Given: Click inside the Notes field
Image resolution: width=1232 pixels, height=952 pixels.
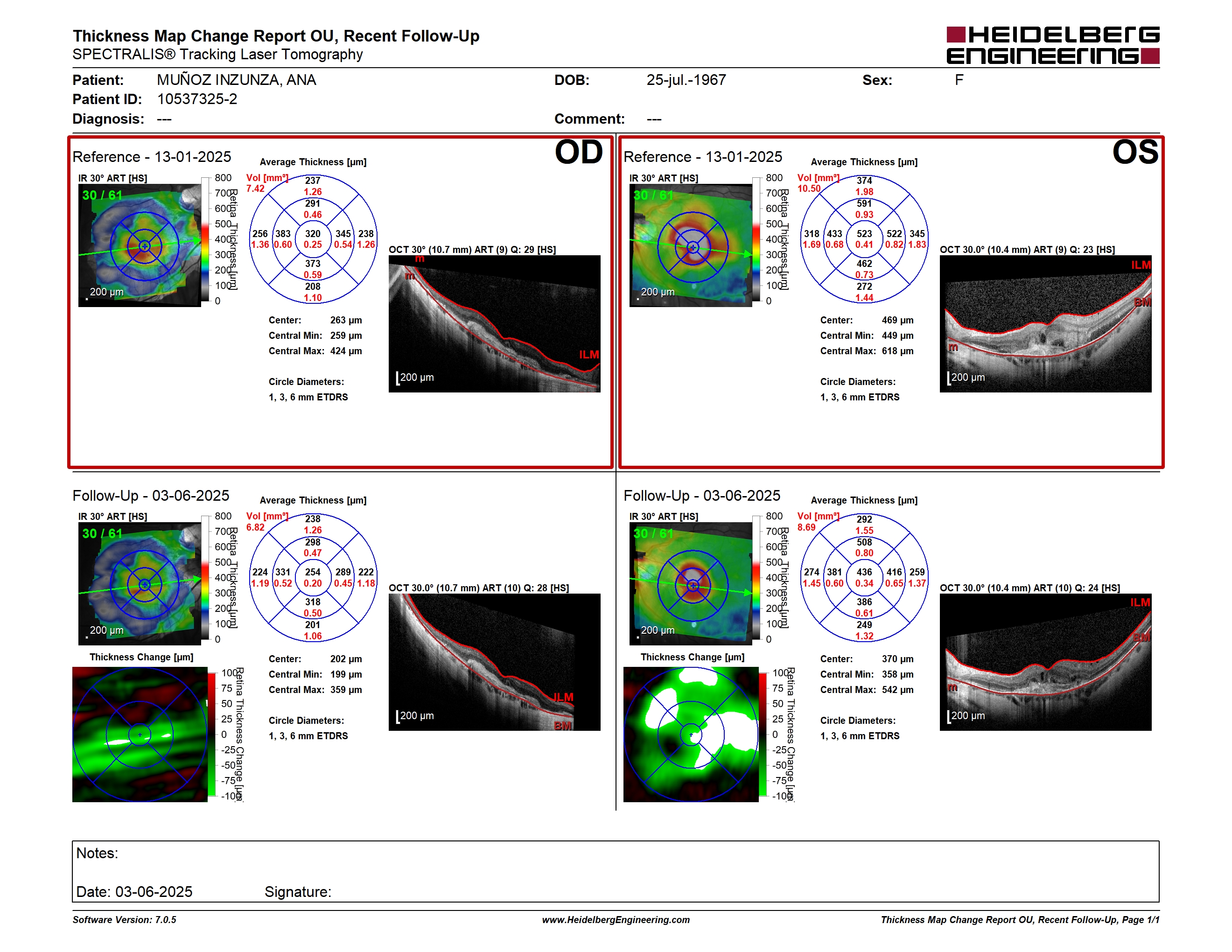Looking at the screenshot, I should click(616, 871).
